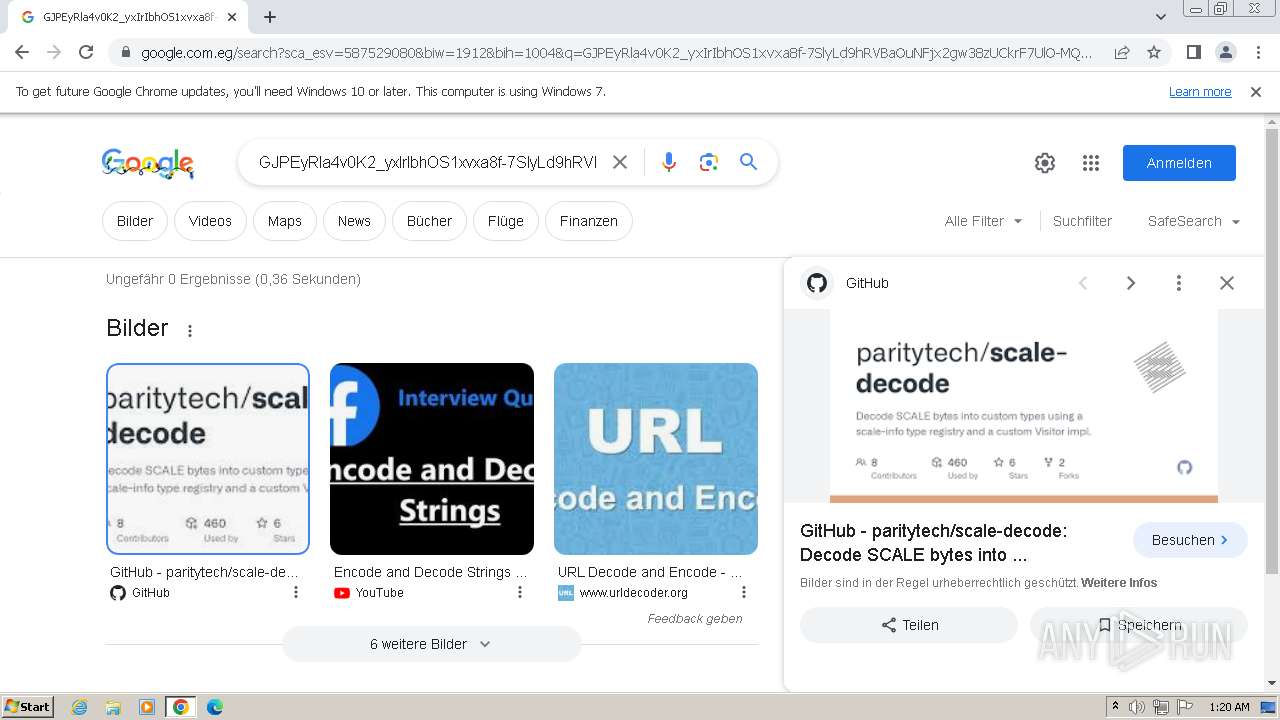Click the Speichern save button
1280x720 pixels.
tap(1139, 625)
